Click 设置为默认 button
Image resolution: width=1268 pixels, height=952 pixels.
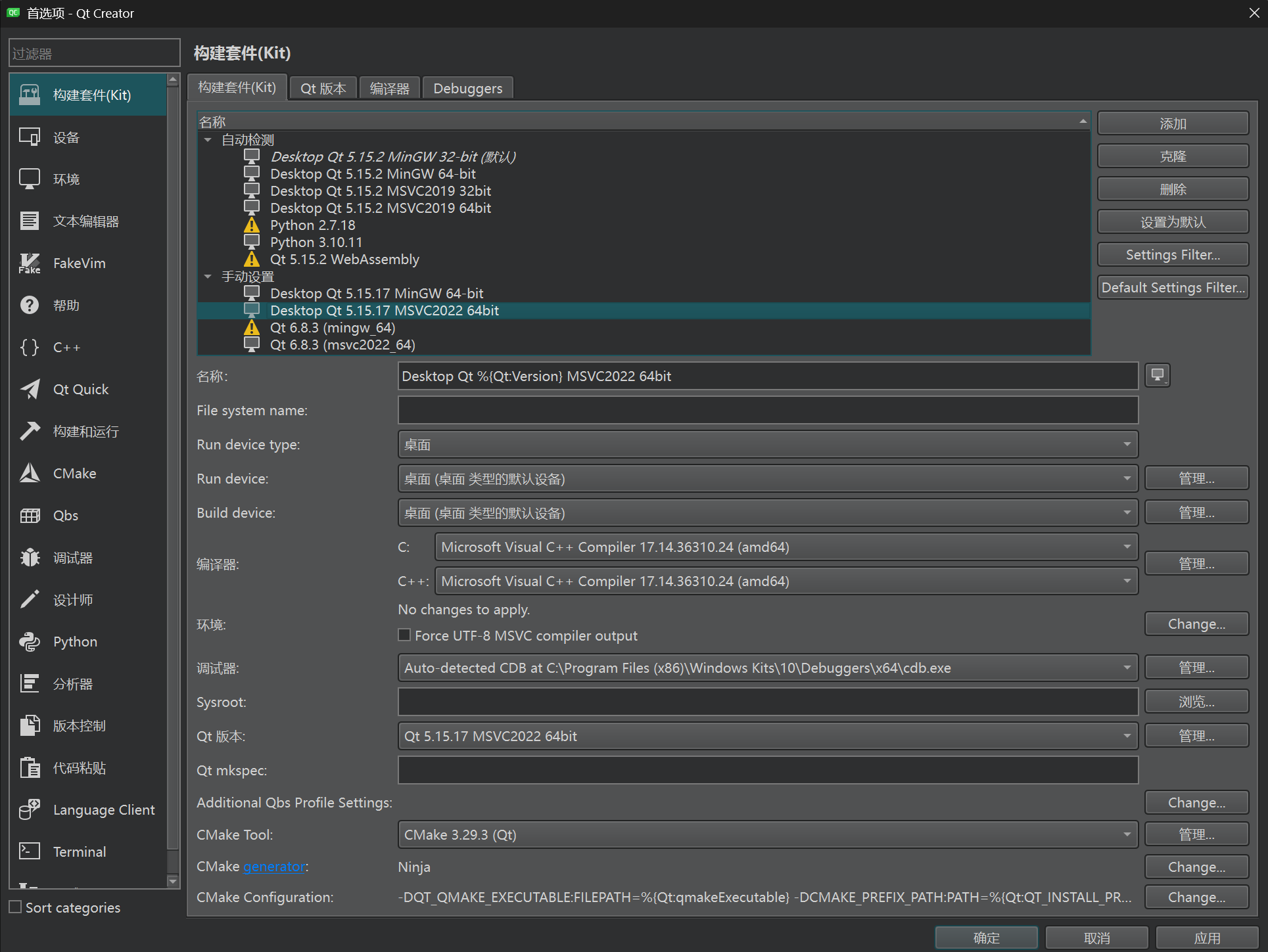point(1173,222)
